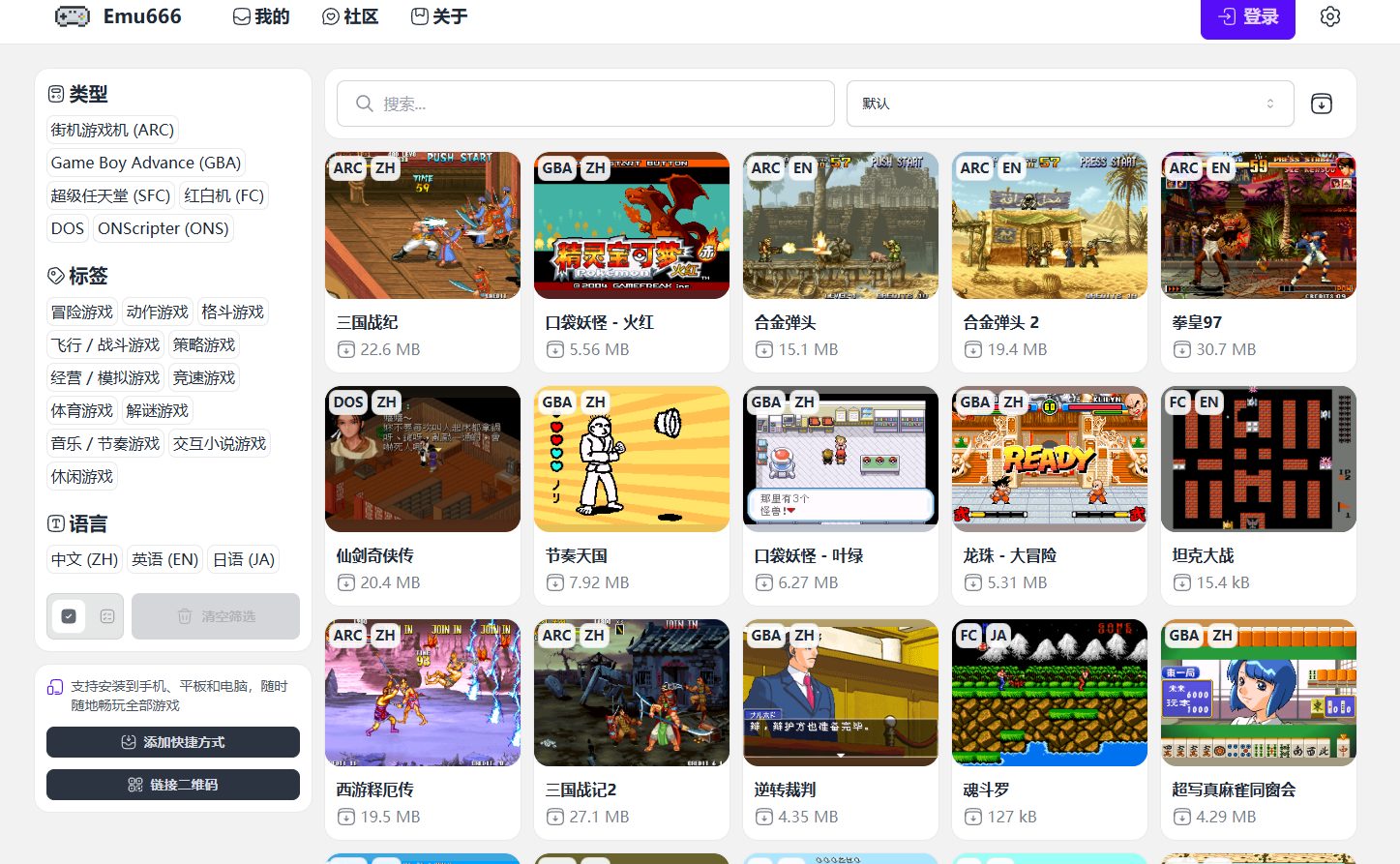Open the 三国战纪 game thumbnail

pos(423,225)
